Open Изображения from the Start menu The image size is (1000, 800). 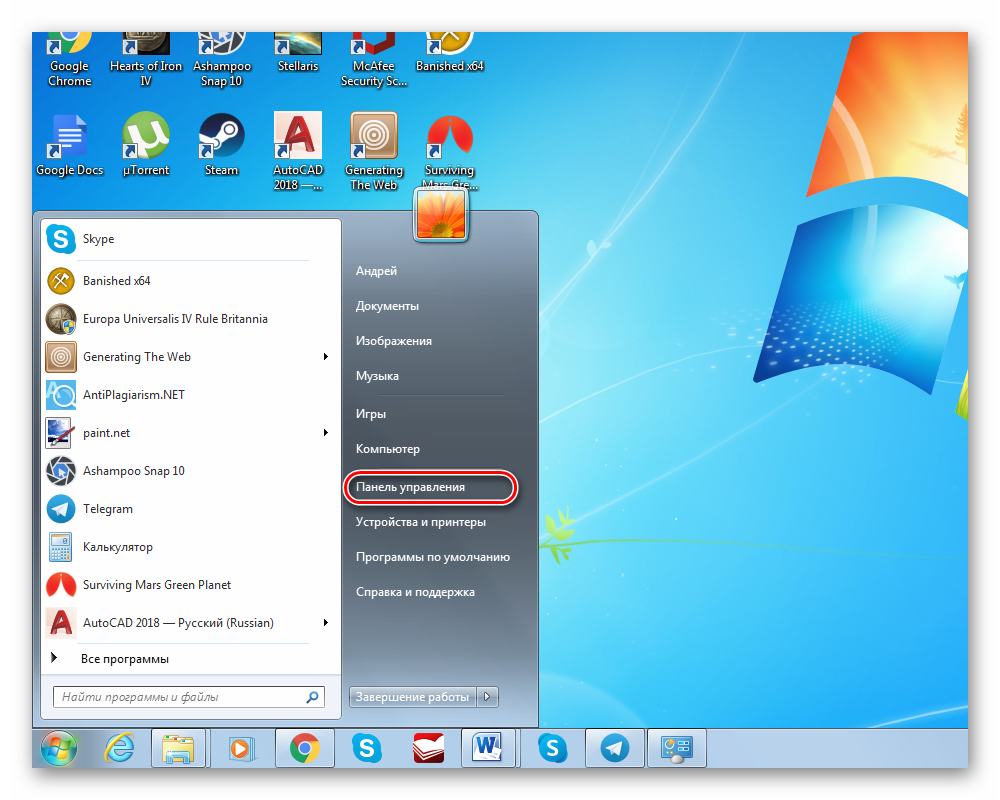coord(393,341)
